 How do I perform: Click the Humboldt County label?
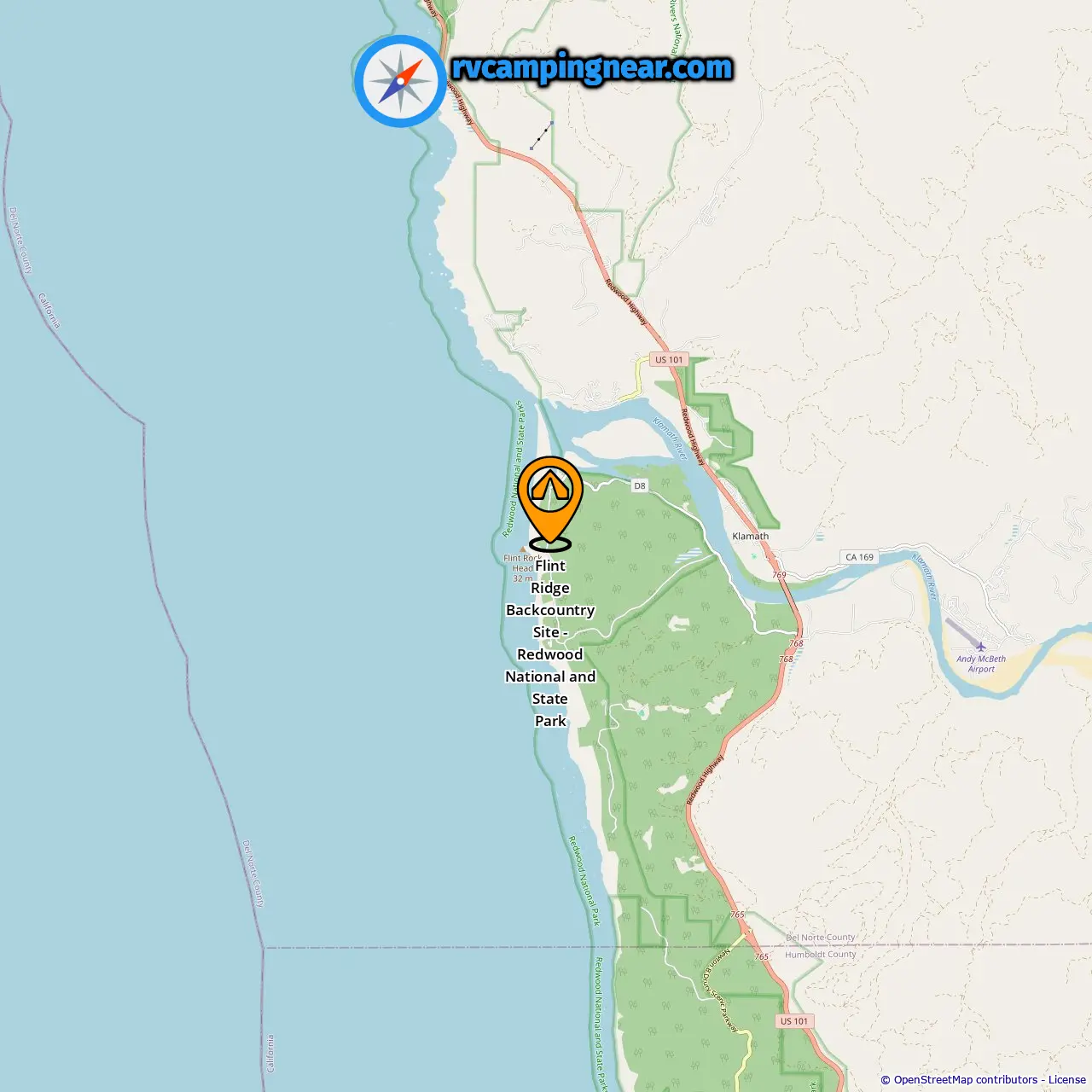click(821, 954)
